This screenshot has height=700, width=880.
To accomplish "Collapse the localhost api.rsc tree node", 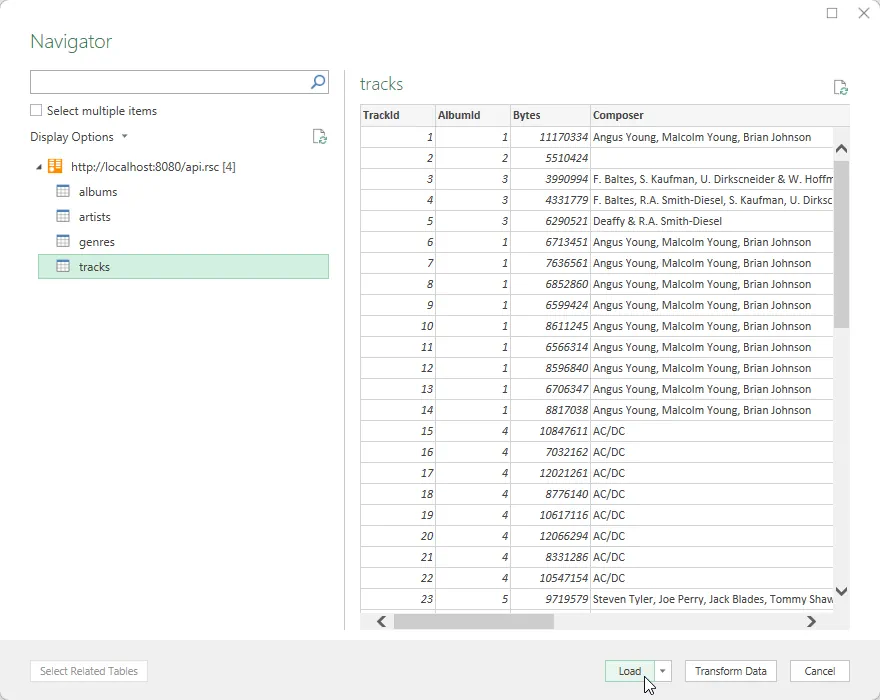I will coord(38,167).
